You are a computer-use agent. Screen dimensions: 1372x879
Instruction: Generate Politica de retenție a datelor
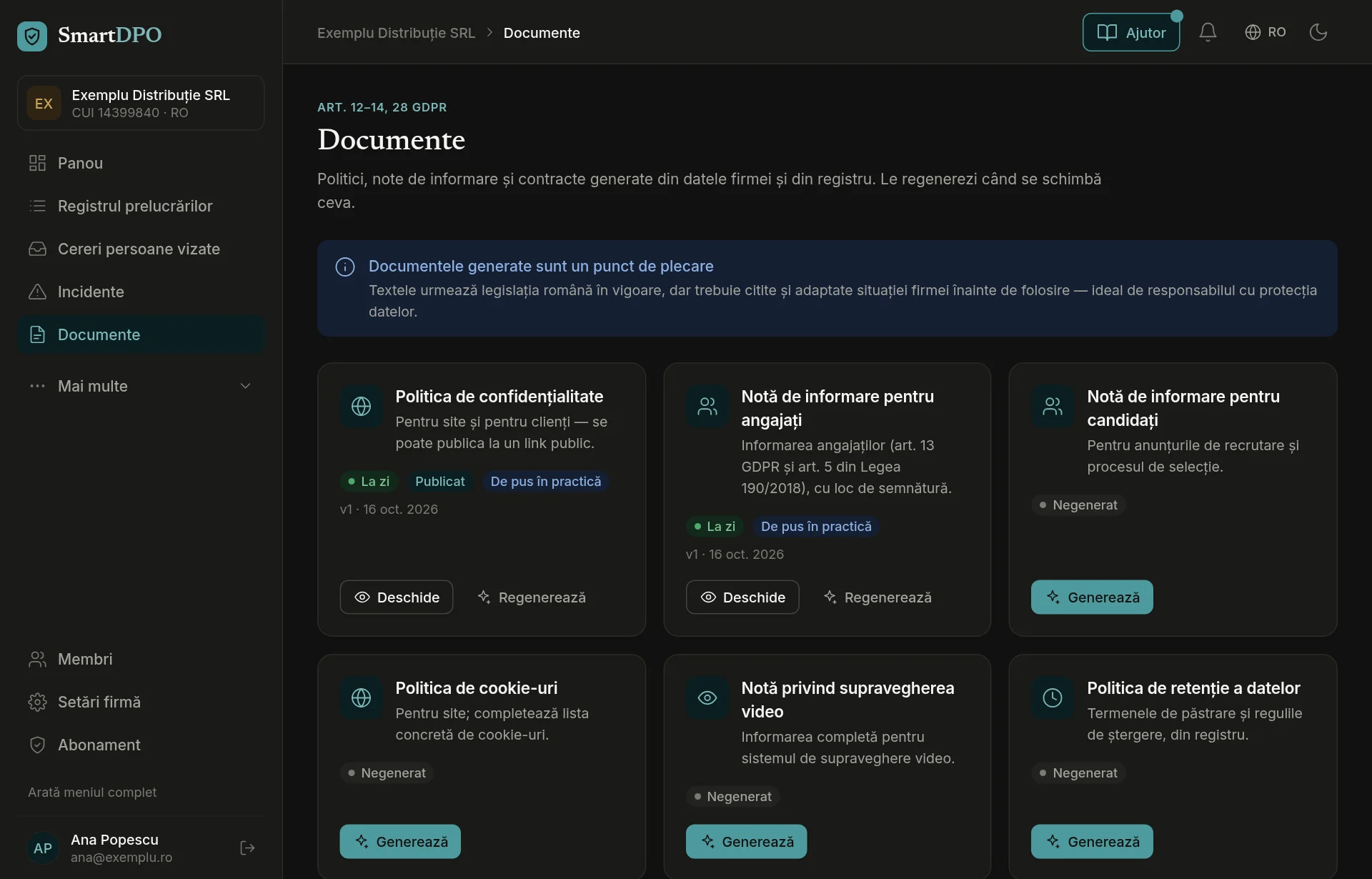(1092, 841)
